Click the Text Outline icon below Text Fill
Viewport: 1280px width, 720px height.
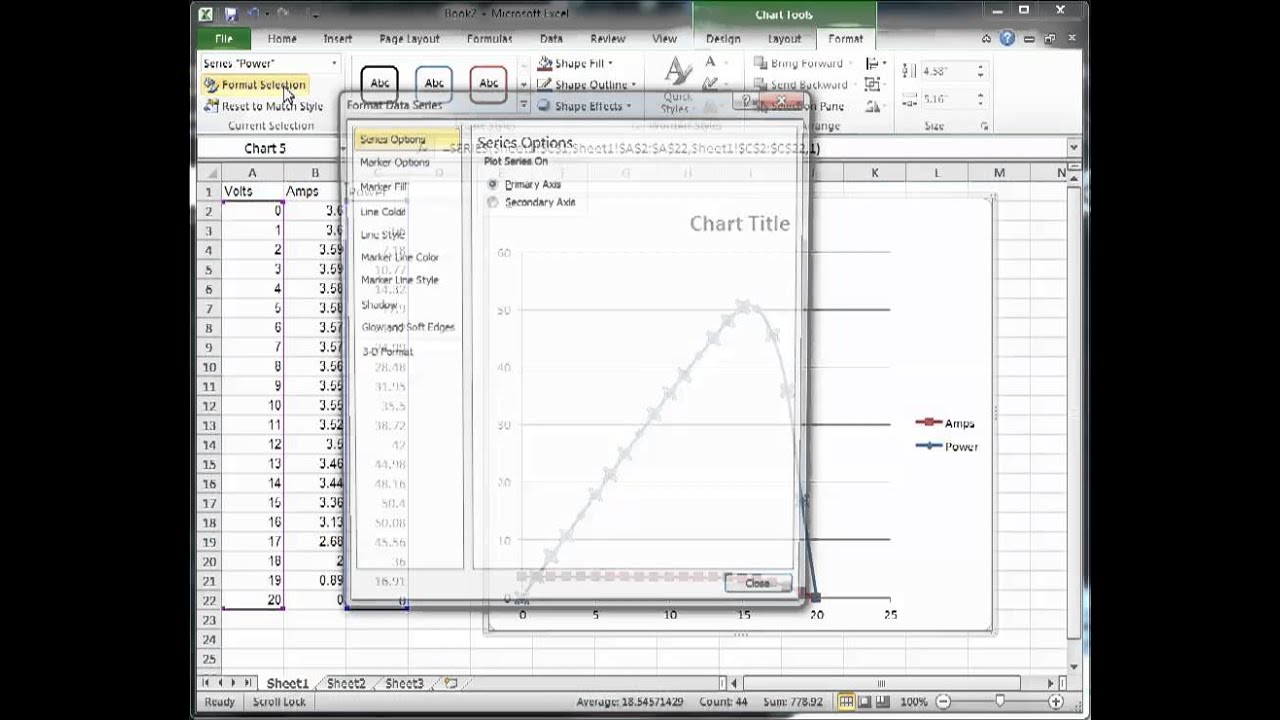(x=711, y=85)
